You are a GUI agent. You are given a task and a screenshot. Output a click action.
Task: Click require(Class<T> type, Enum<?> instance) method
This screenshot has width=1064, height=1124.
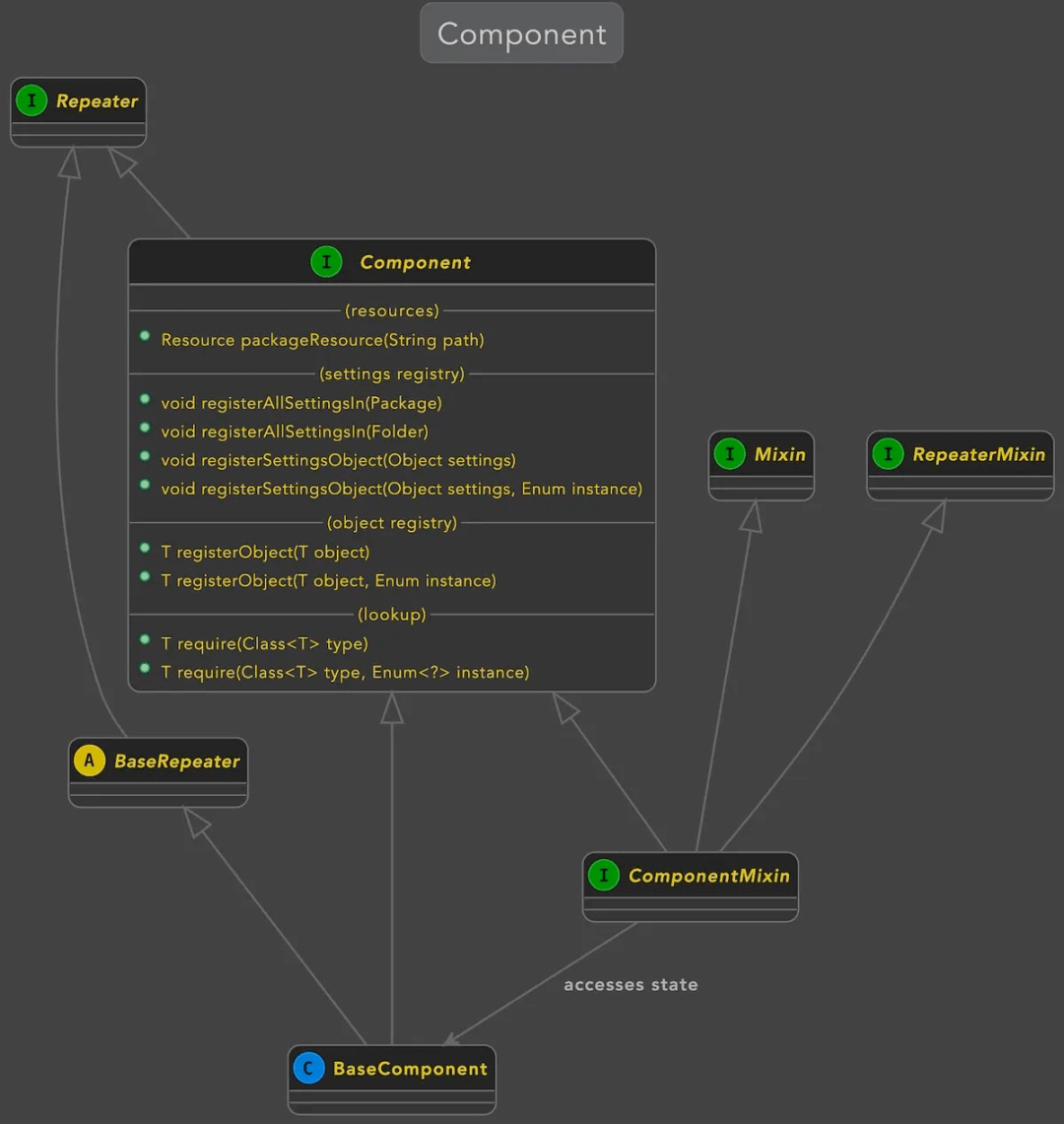pyautogui.click(x=345, y=673)
